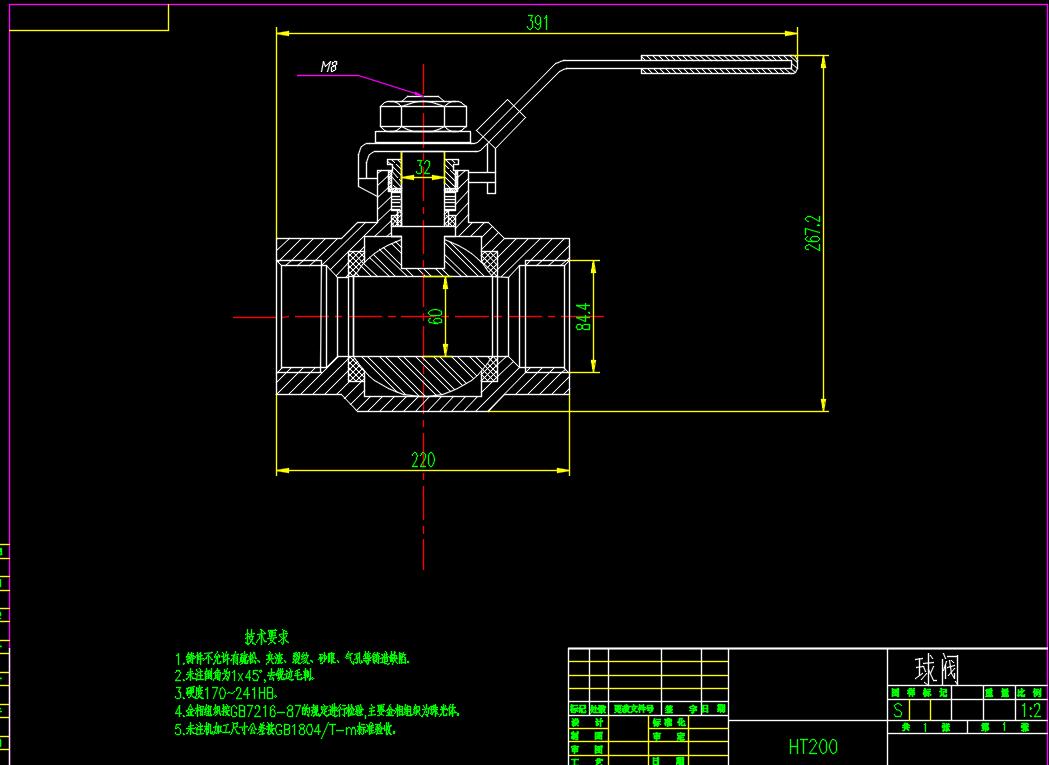
Task: Select the M8 thread leader label
Action: tap(328, 67)
